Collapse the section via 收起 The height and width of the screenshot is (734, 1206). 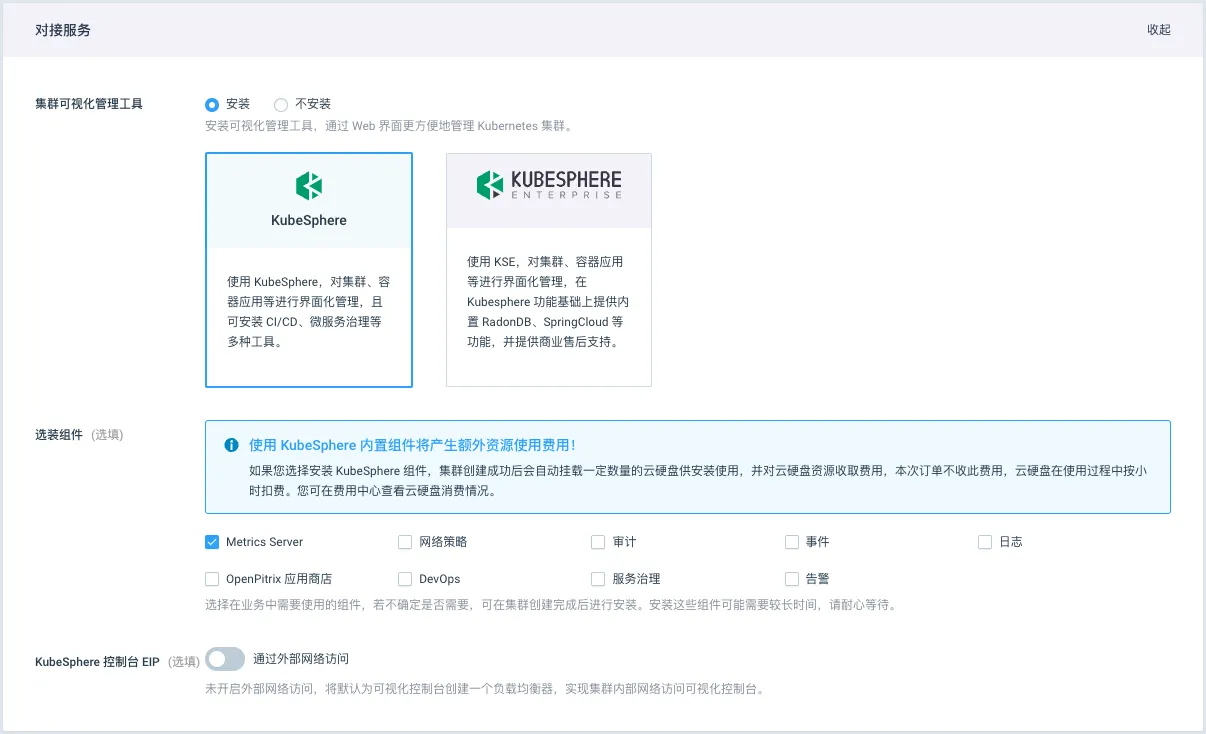coord(1158,30)
